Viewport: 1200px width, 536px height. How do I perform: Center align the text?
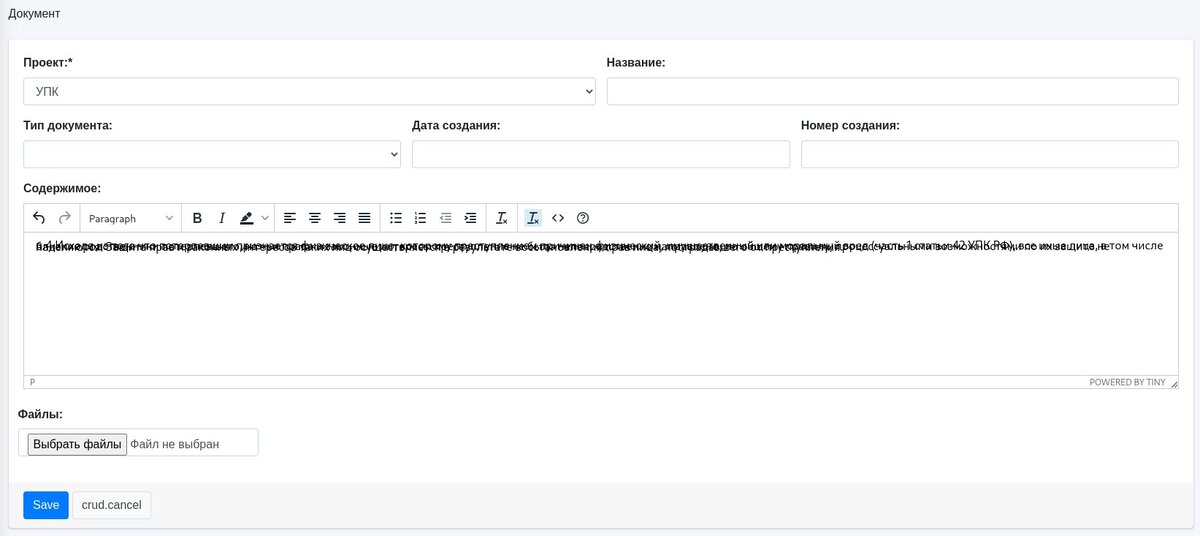point(315,218)
